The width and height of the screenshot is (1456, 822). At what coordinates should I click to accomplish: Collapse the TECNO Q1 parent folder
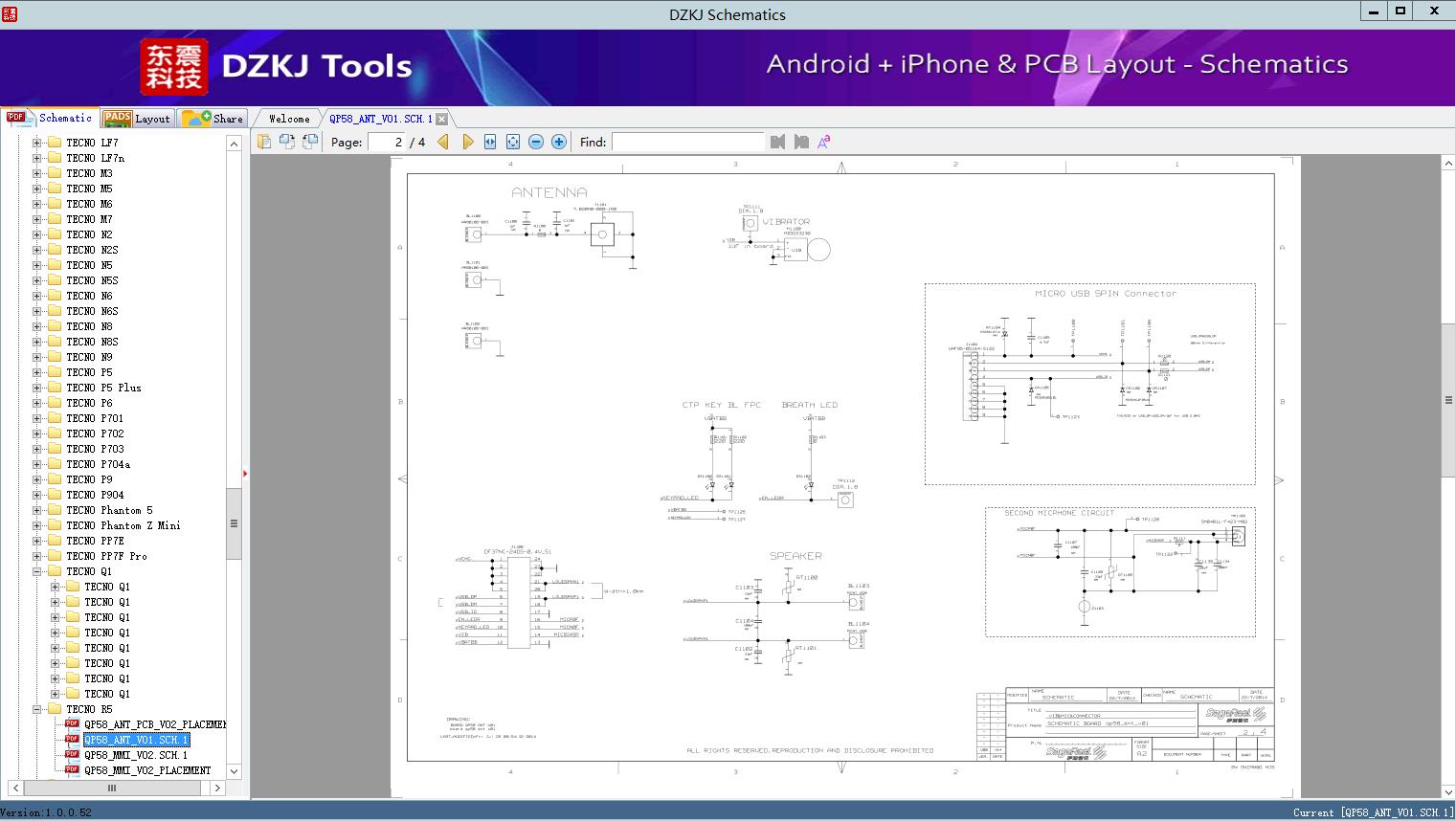coord(37,571)
